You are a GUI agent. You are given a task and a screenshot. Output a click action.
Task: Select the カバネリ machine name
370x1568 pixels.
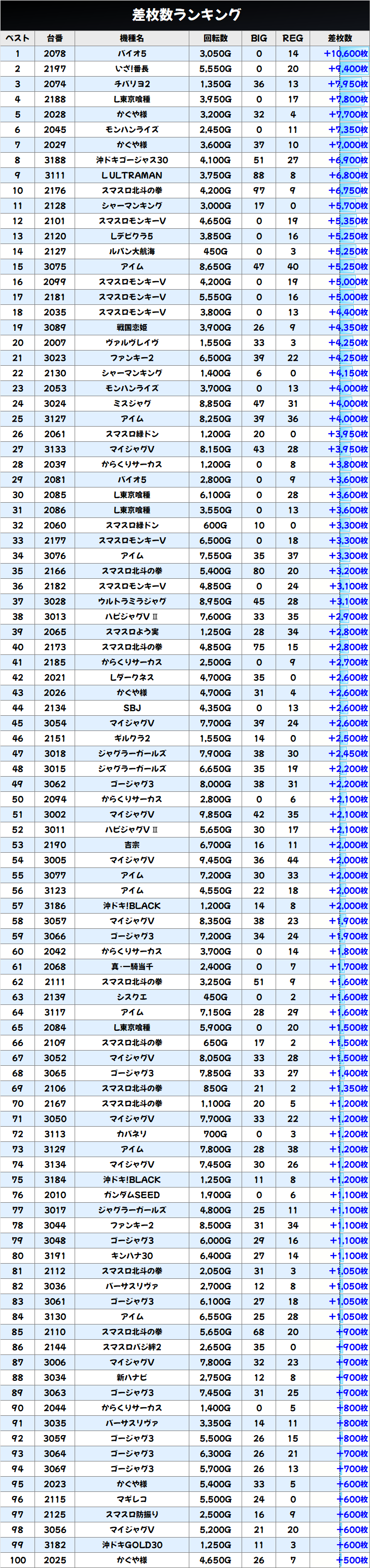point(132,1134)
